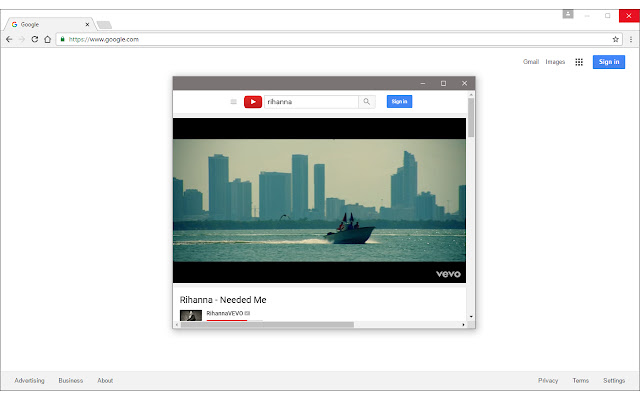Click the browser forward arrow
The height and width of the screenshot is (400, 640).
22,39
